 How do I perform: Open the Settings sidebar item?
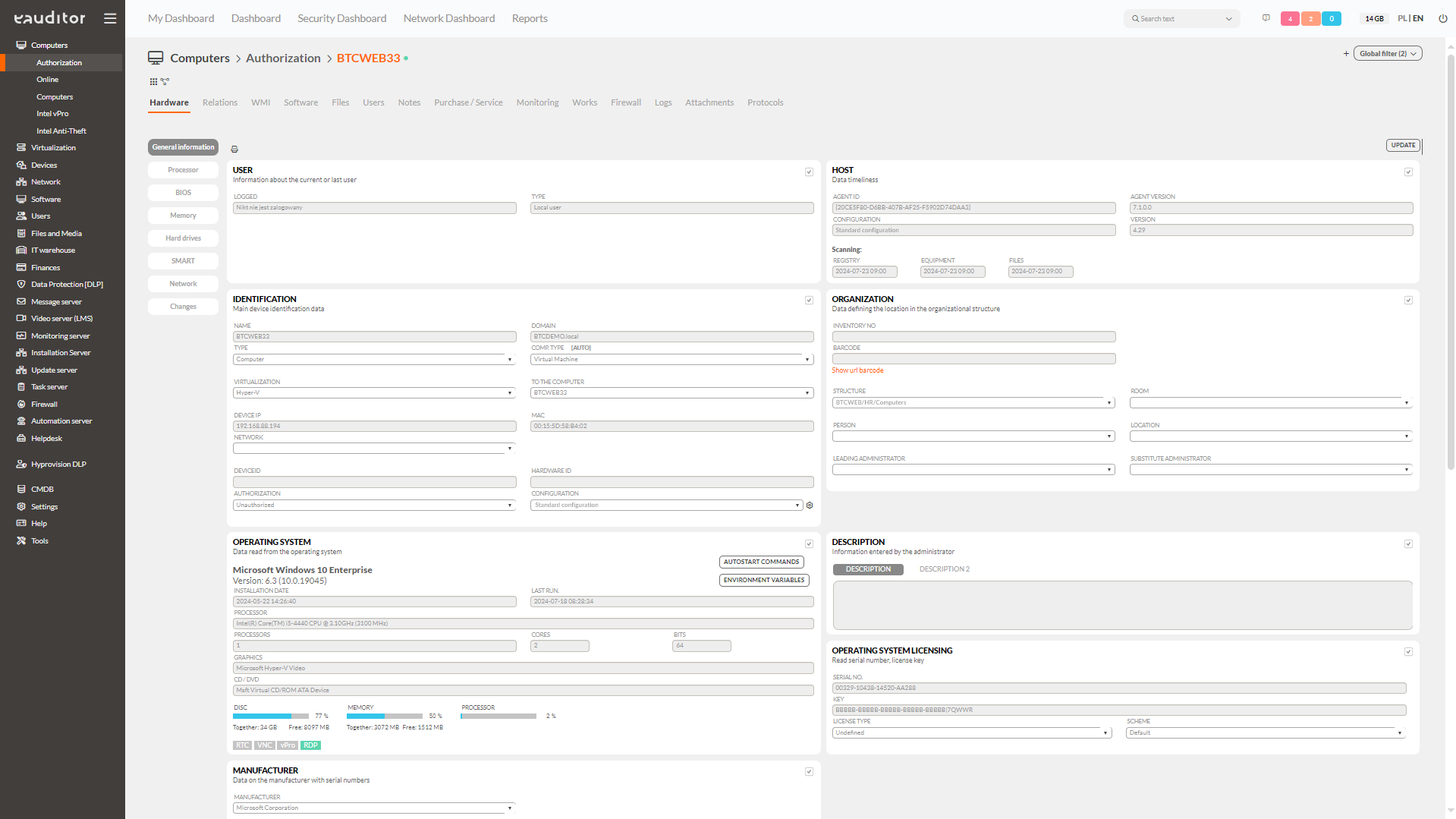click(x=44, y=507)
